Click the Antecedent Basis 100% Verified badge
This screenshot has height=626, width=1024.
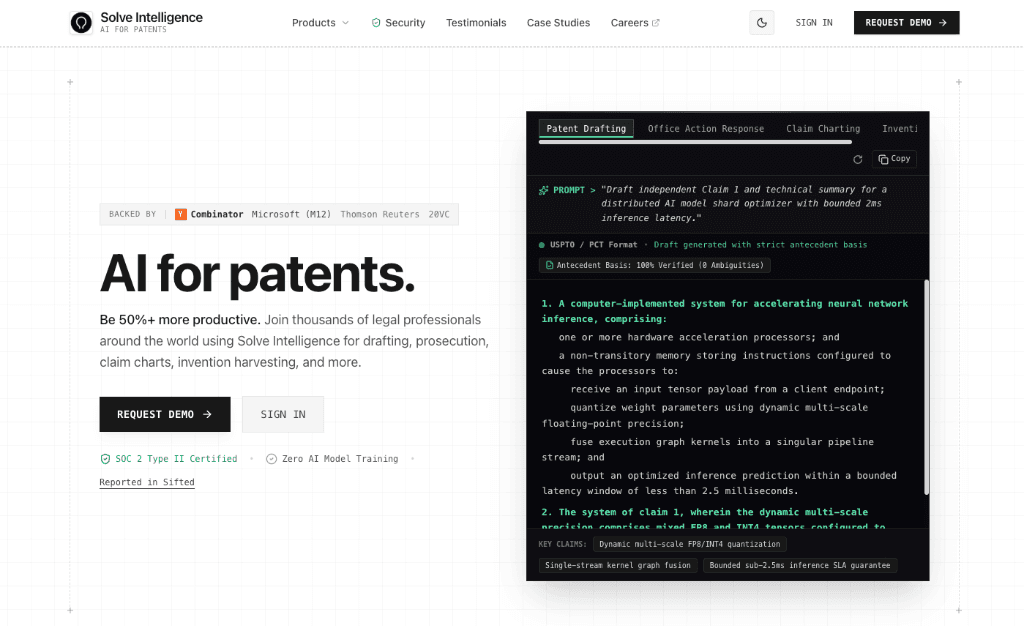(x=654, y=265)
